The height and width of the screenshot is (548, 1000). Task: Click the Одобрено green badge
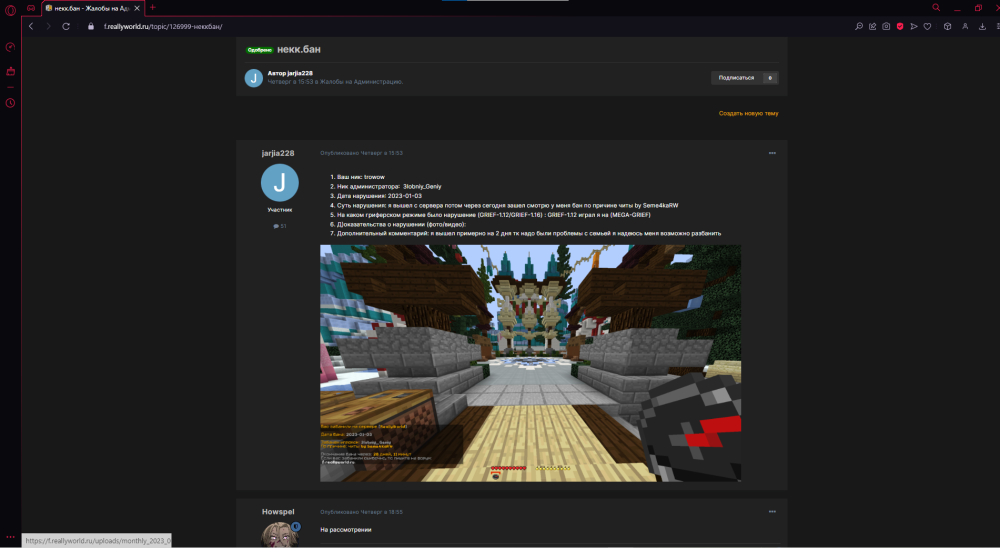(260, 50)
